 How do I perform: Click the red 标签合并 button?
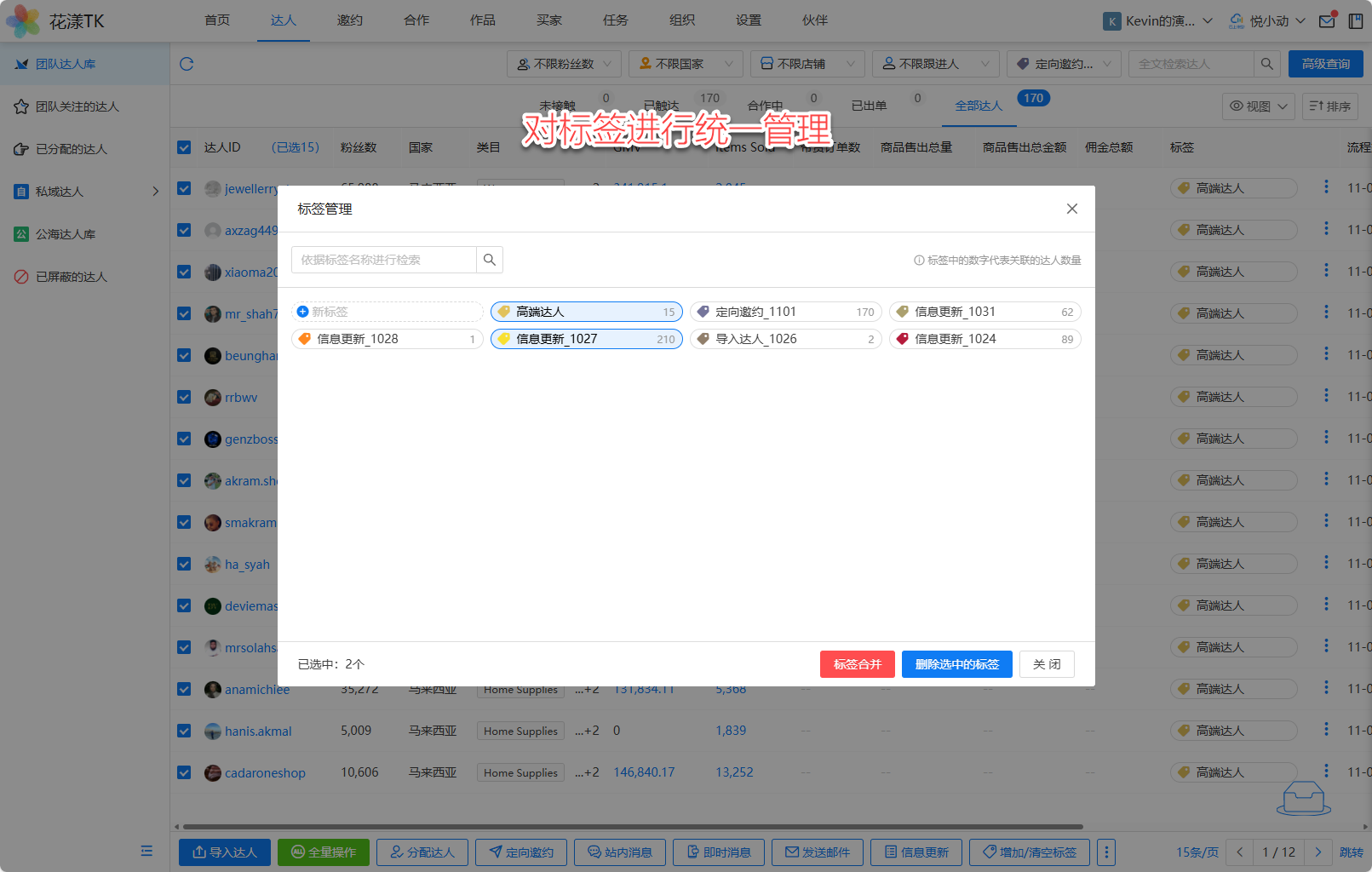(x=857, y=664)
